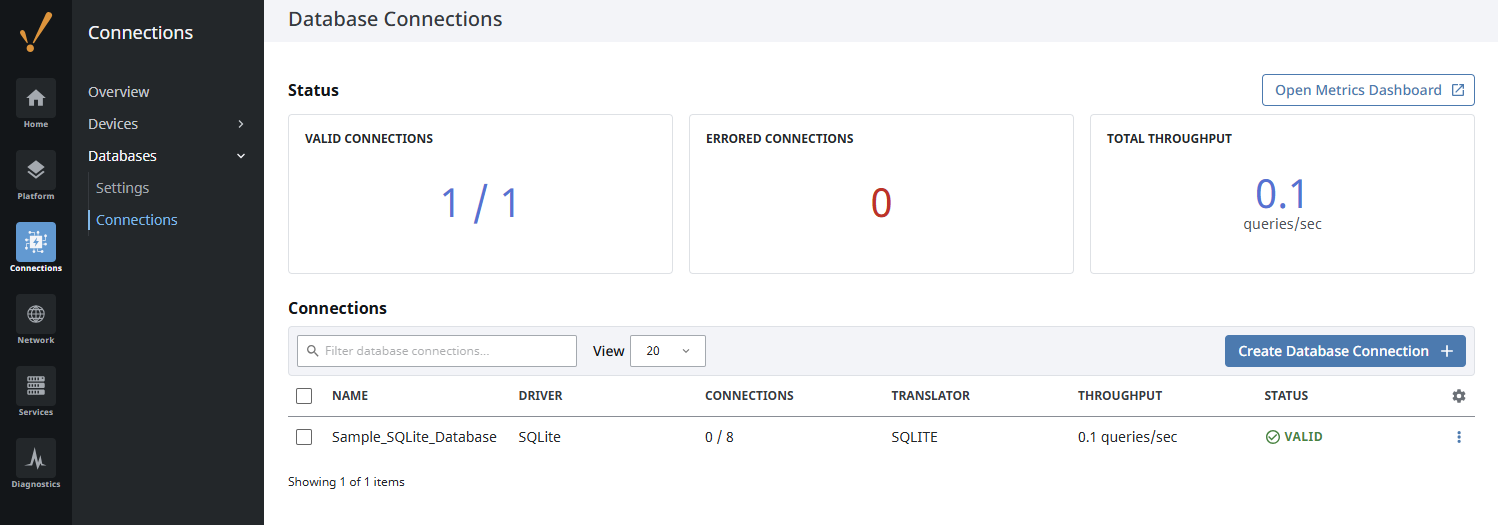Image resolution: width=1498 pixels, height=525 pixels.
Task: Collapse the Databases menu section
Action: [167, 156]
